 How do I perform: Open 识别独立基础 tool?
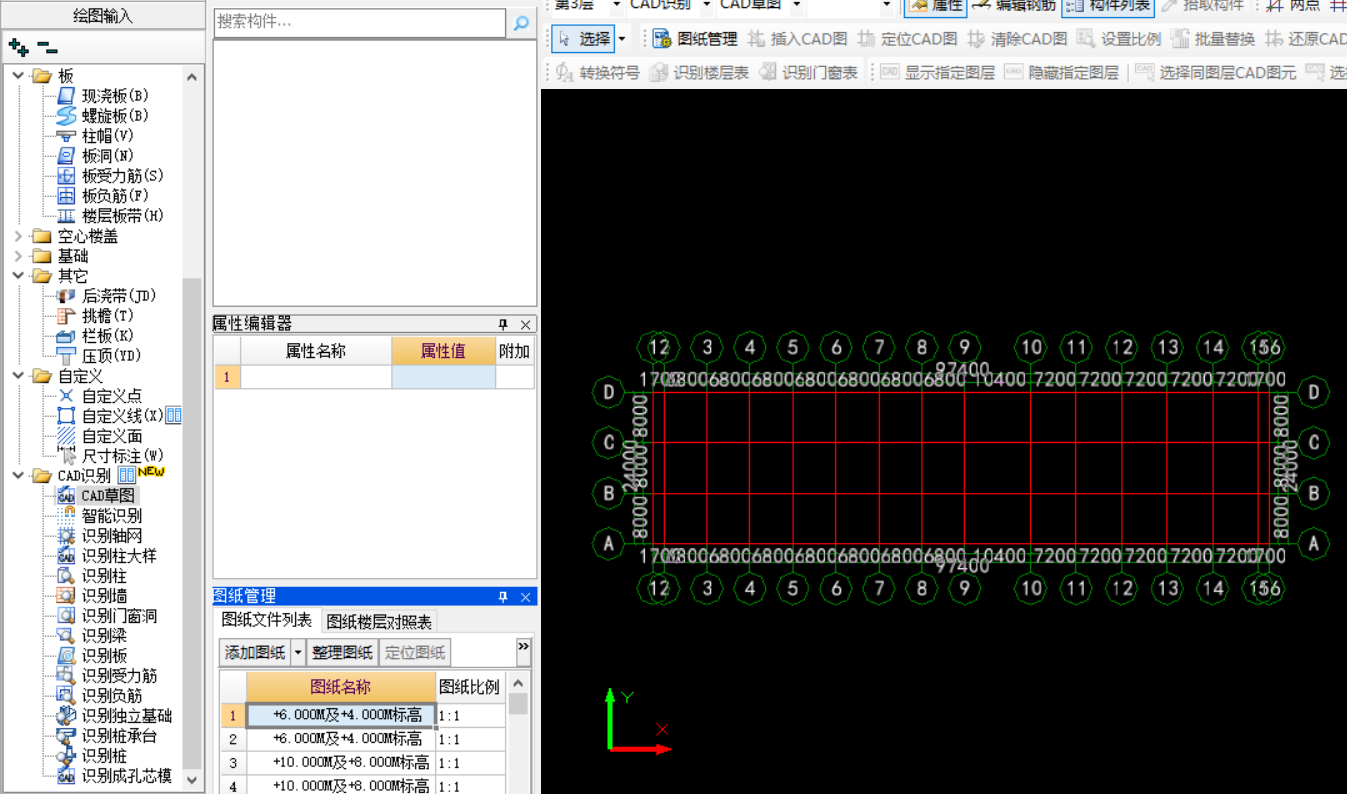[127, 716]
